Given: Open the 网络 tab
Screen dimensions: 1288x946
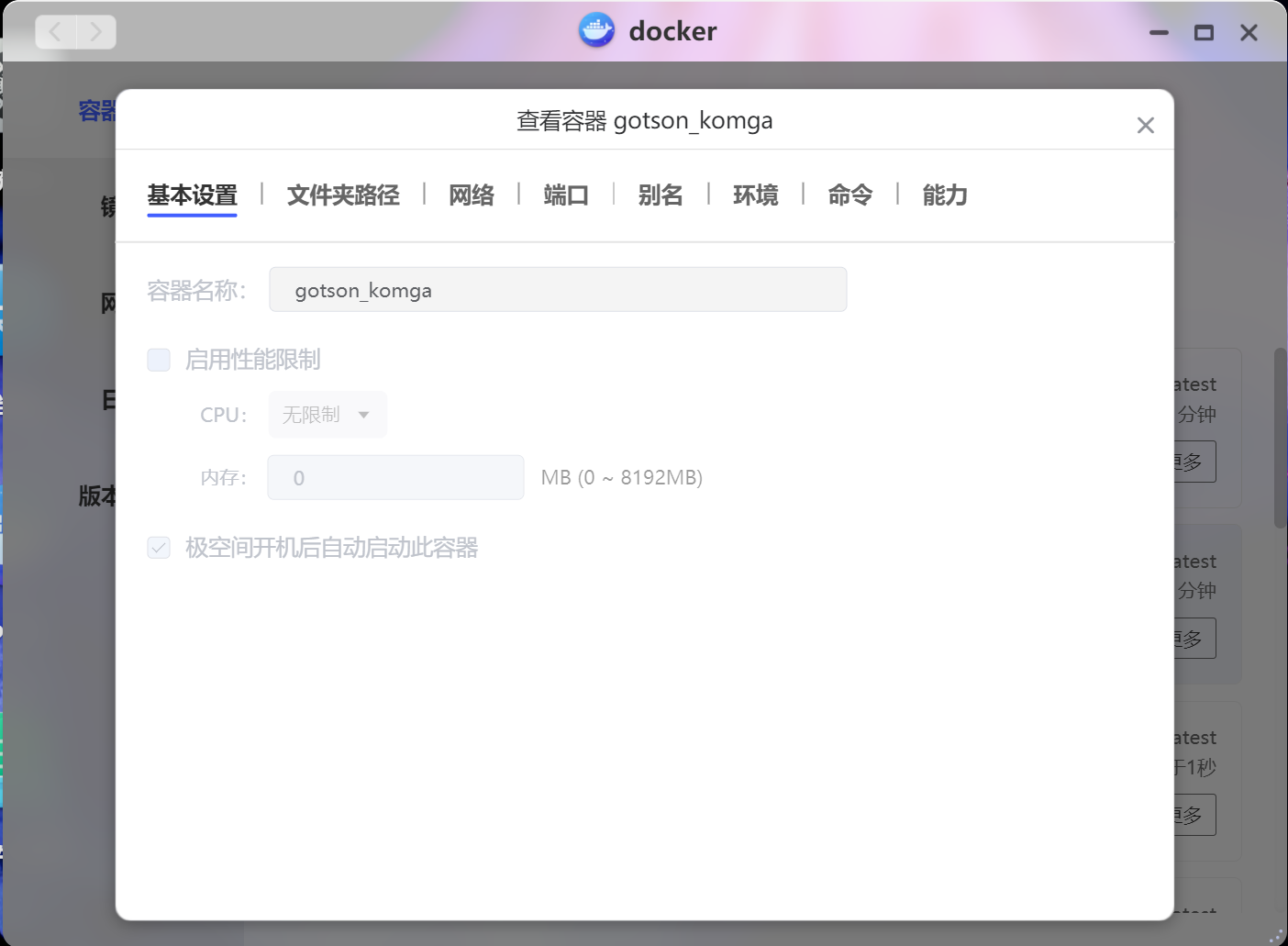Looking at the screenshot, I should click(x=472, y=195).
